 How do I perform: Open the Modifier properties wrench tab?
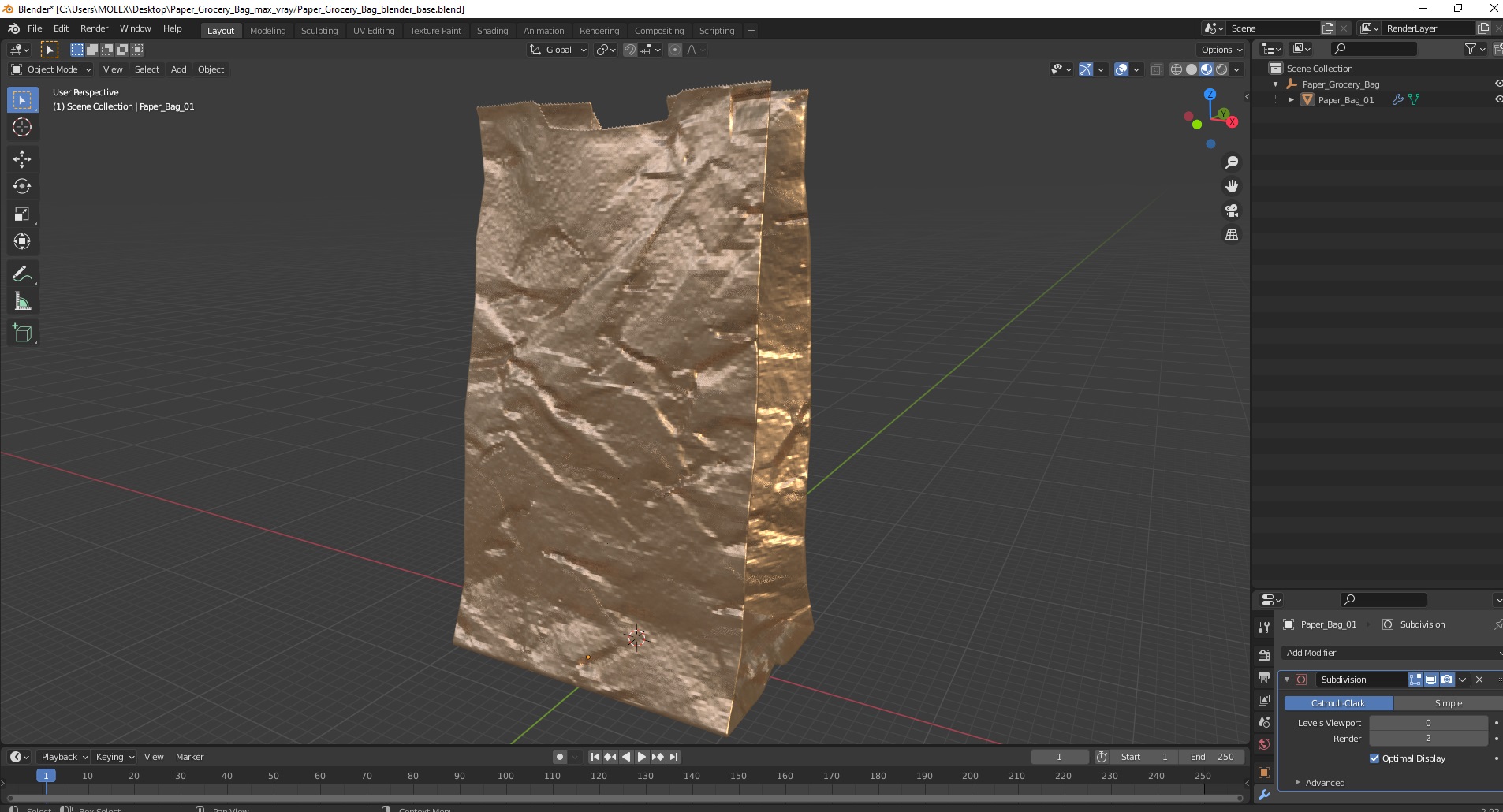[x=1264, y=795]
